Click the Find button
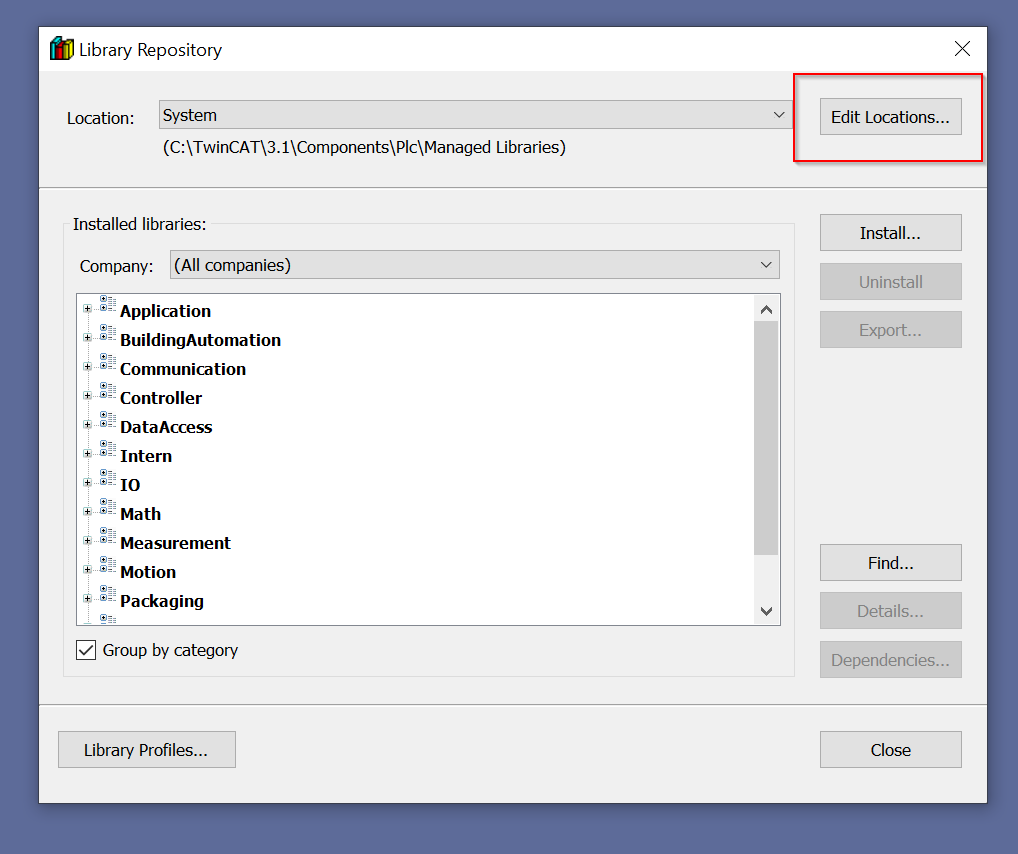This screenshot has height=854, width=1018. pos(890,563)
